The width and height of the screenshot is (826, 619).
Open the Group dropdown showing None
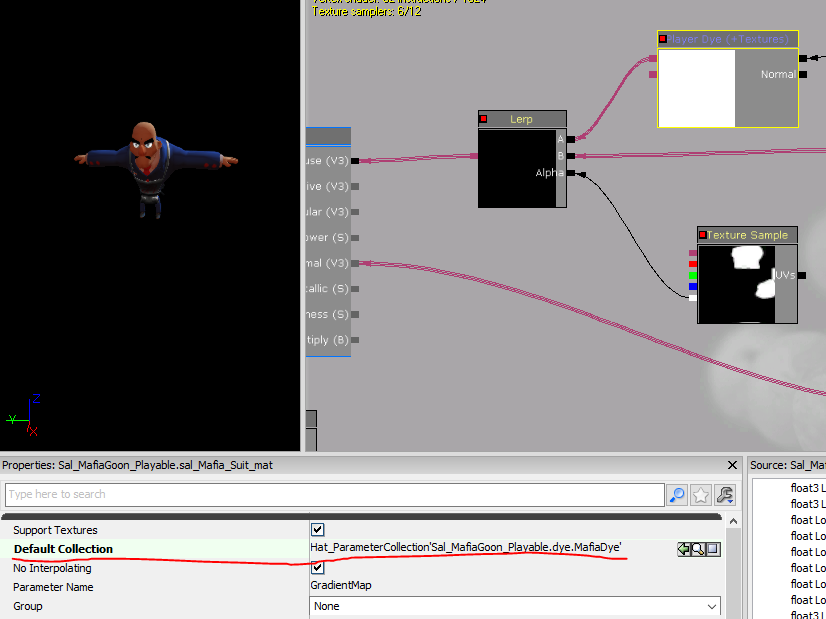pyautogui.click(x=515, y=607)
